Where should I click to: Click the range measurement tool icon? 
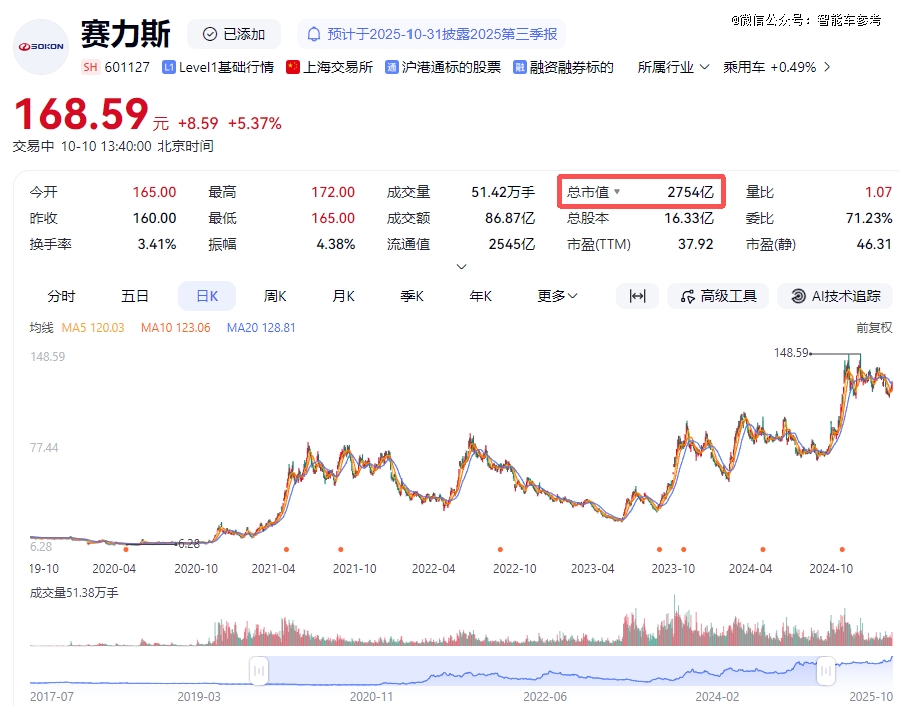click(x=637, y=296)
